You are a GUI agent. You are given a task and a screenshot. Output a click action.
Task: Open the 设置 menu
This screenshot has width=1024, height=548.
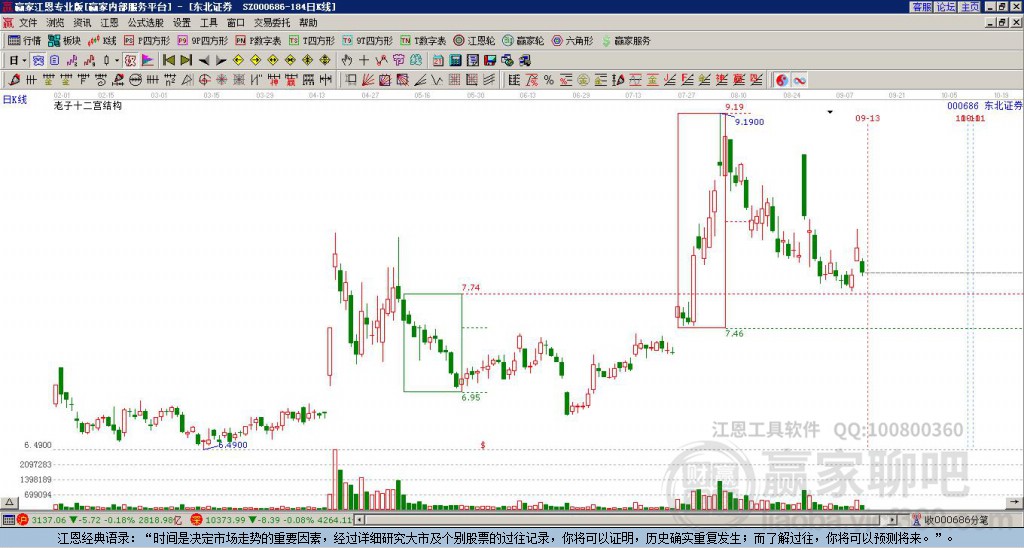182,23
